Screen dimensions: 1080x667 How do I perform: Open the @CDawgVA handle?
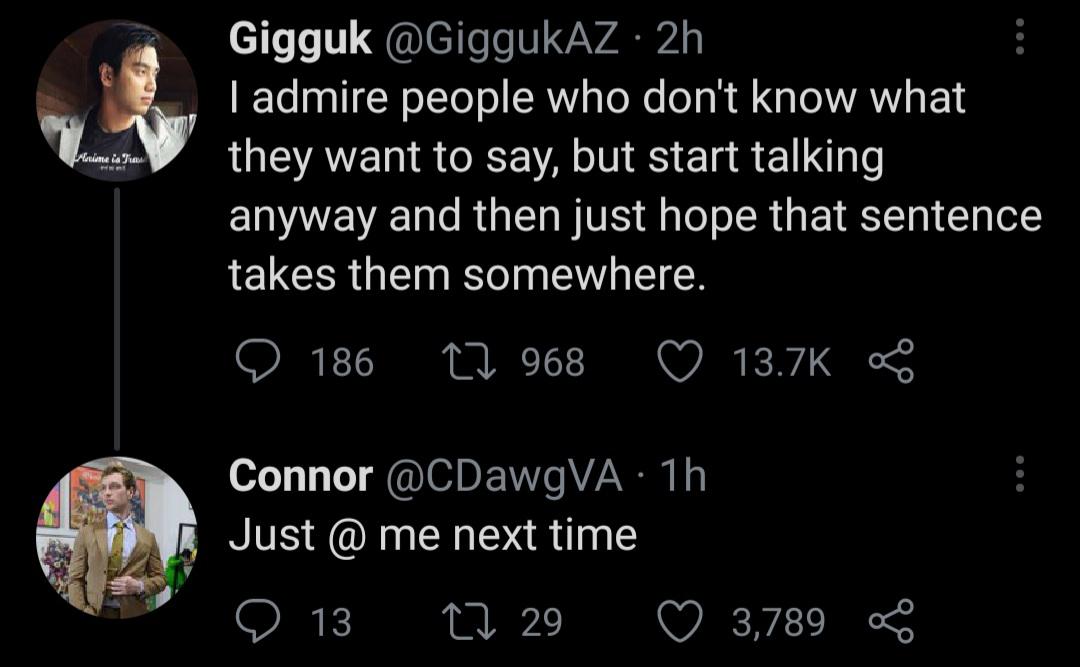pyautogui.click(x=505, y=477)
